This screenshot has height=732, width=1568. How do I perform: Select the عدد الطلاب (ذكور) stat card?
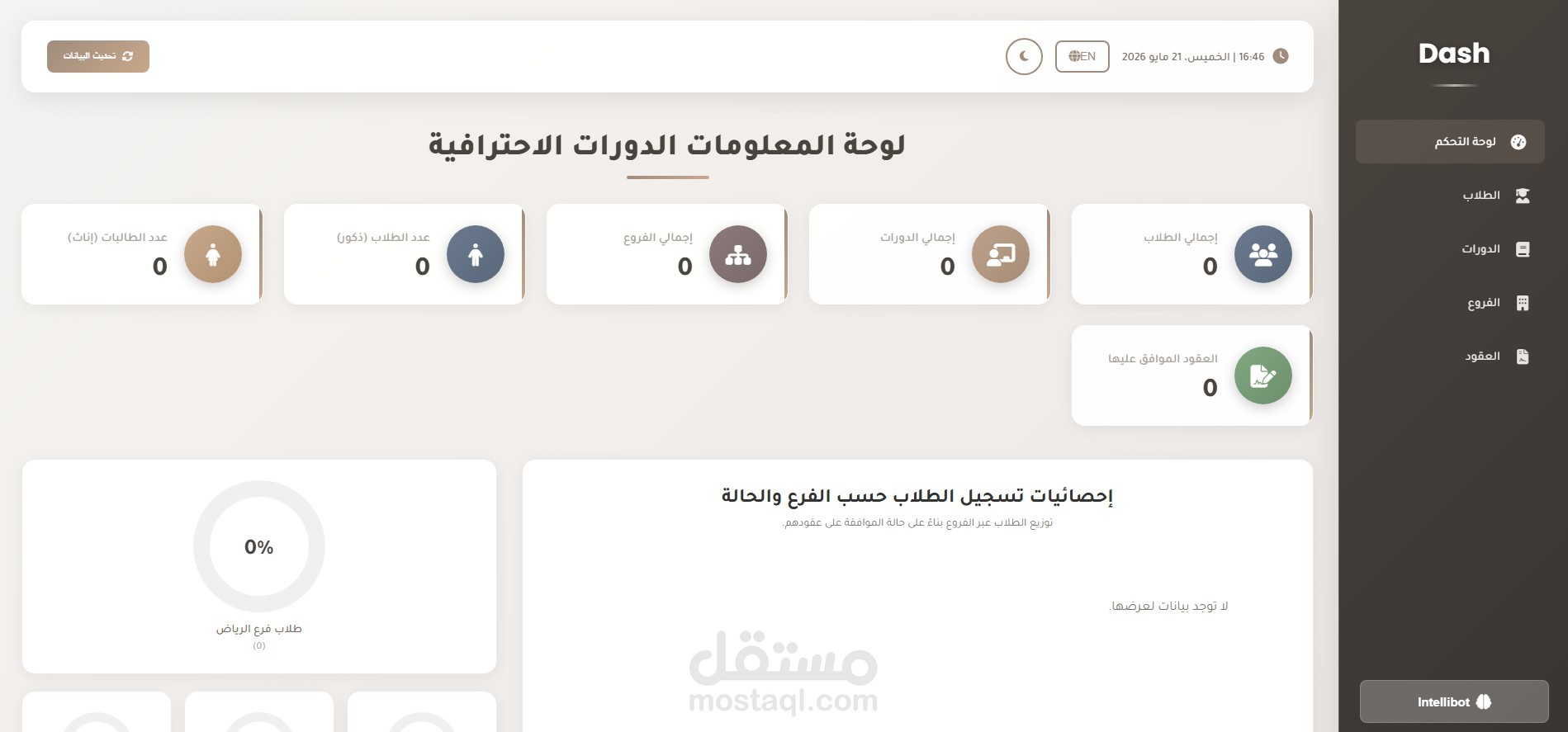[x=405, y=254]
